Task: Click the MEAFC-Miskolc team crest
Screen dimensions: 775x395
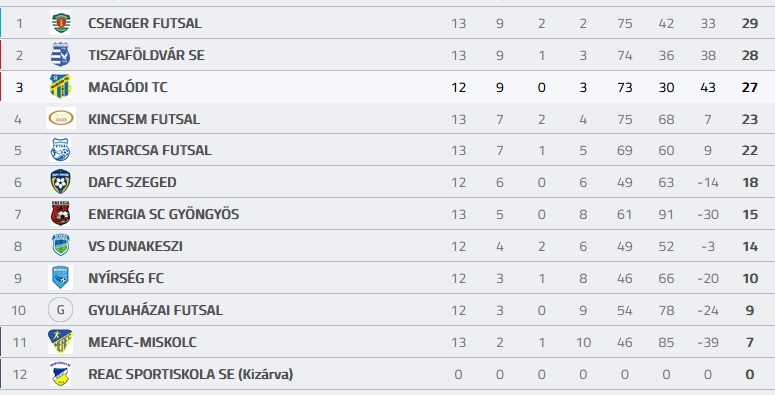Action: click(60, 342)
